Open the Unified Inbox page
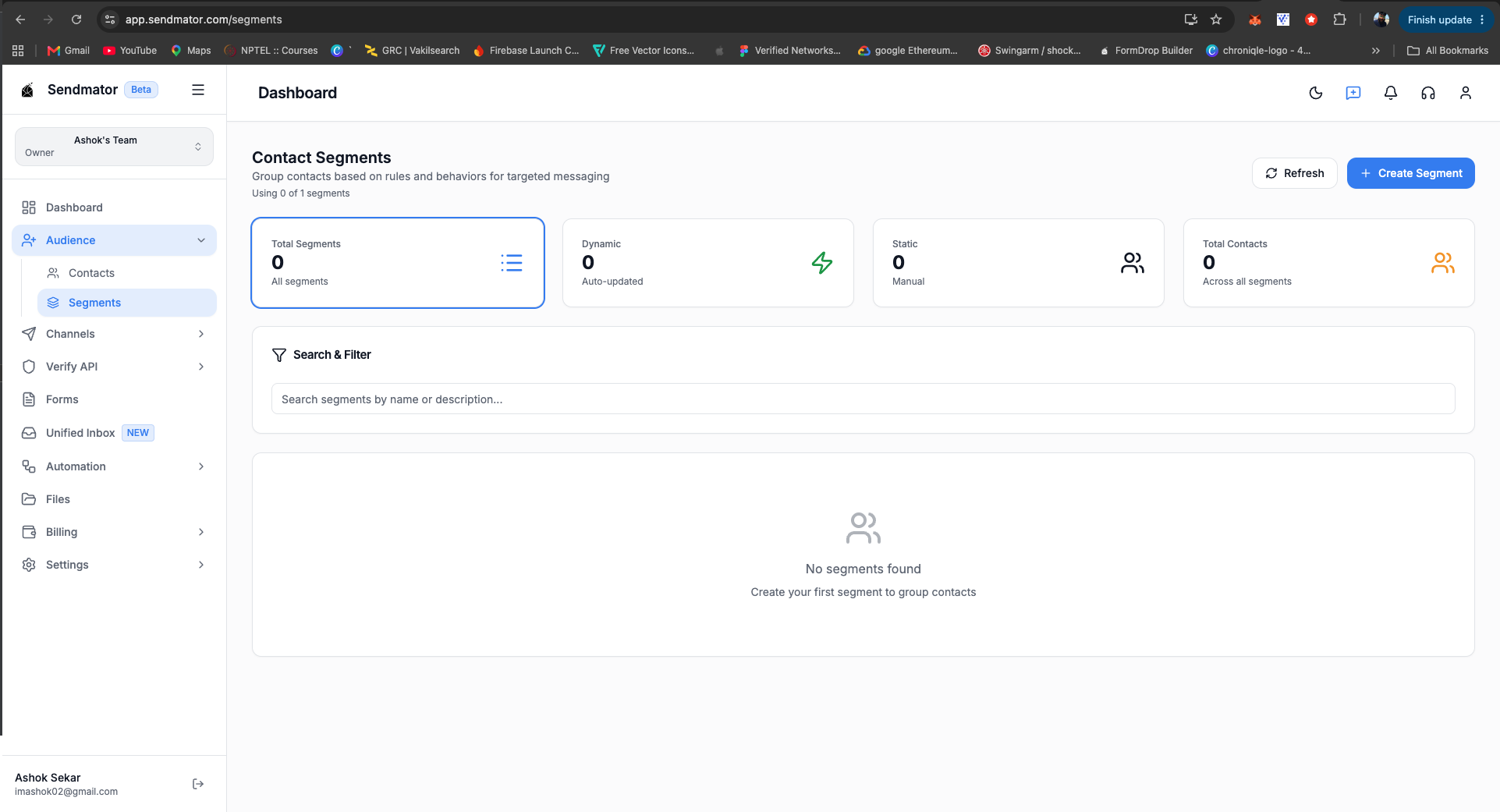Screen dimensions: 1500x812 point(114,433)
